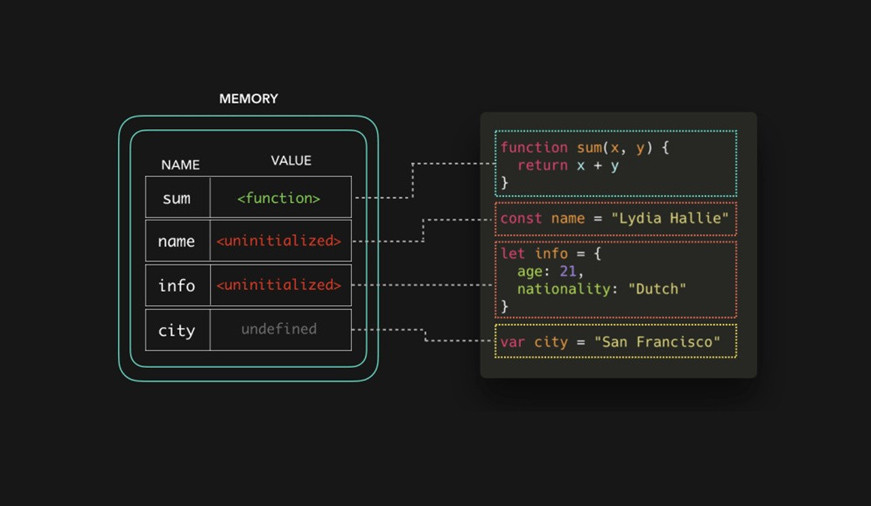This screenshot has width=871, height=506.
Task: Click the number 21 after age
Action: coord(568,271)
